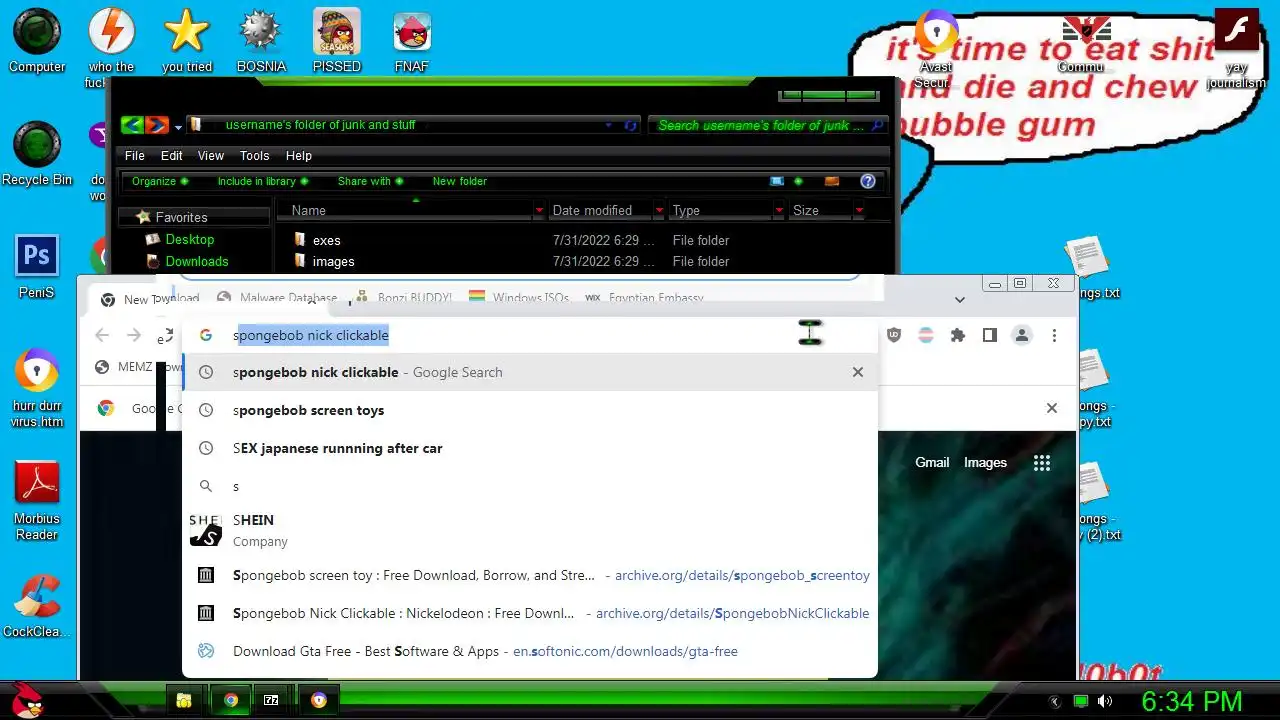Open the Google apps grid icon

pos(1042,462)
